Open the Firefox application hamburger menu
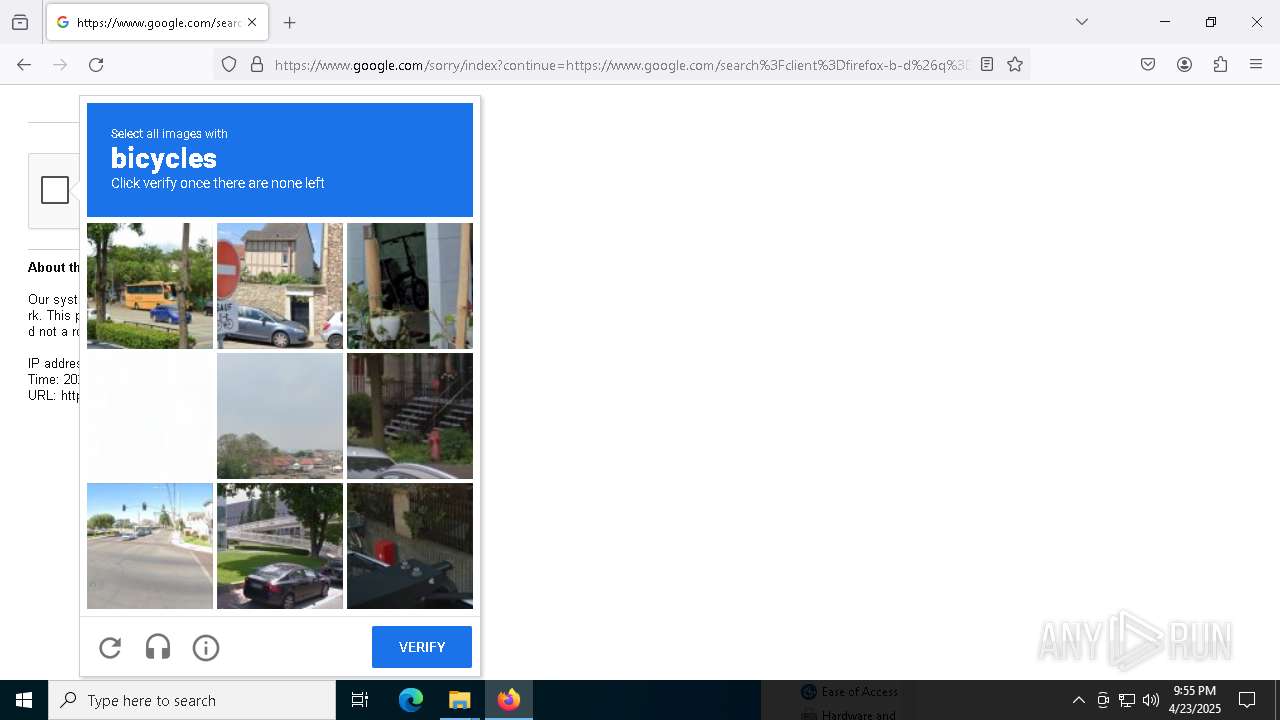 [x=1256, y=65]
